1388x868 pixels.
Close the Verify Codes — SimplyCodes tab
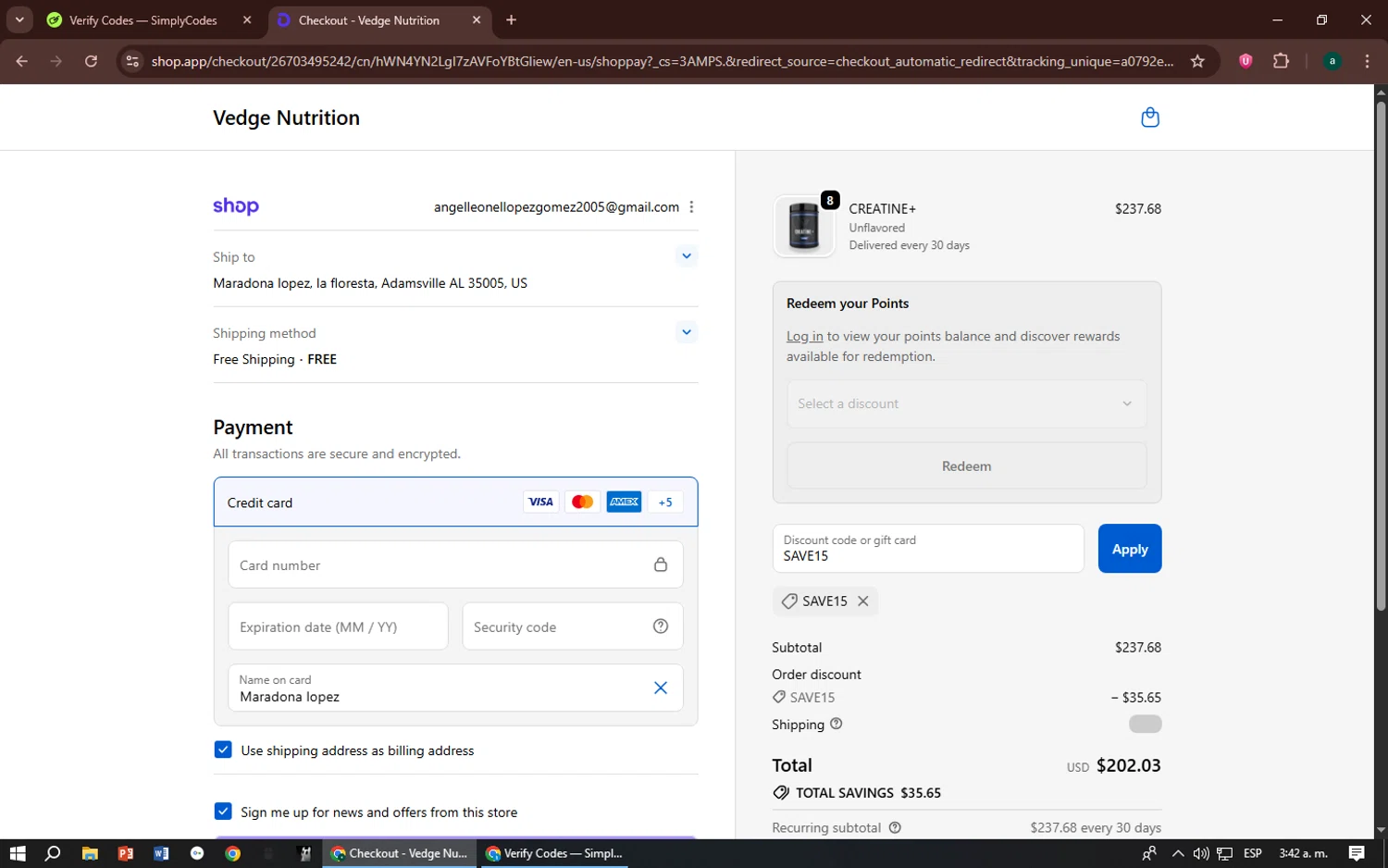pyautogui.click(x=247, y=20)
